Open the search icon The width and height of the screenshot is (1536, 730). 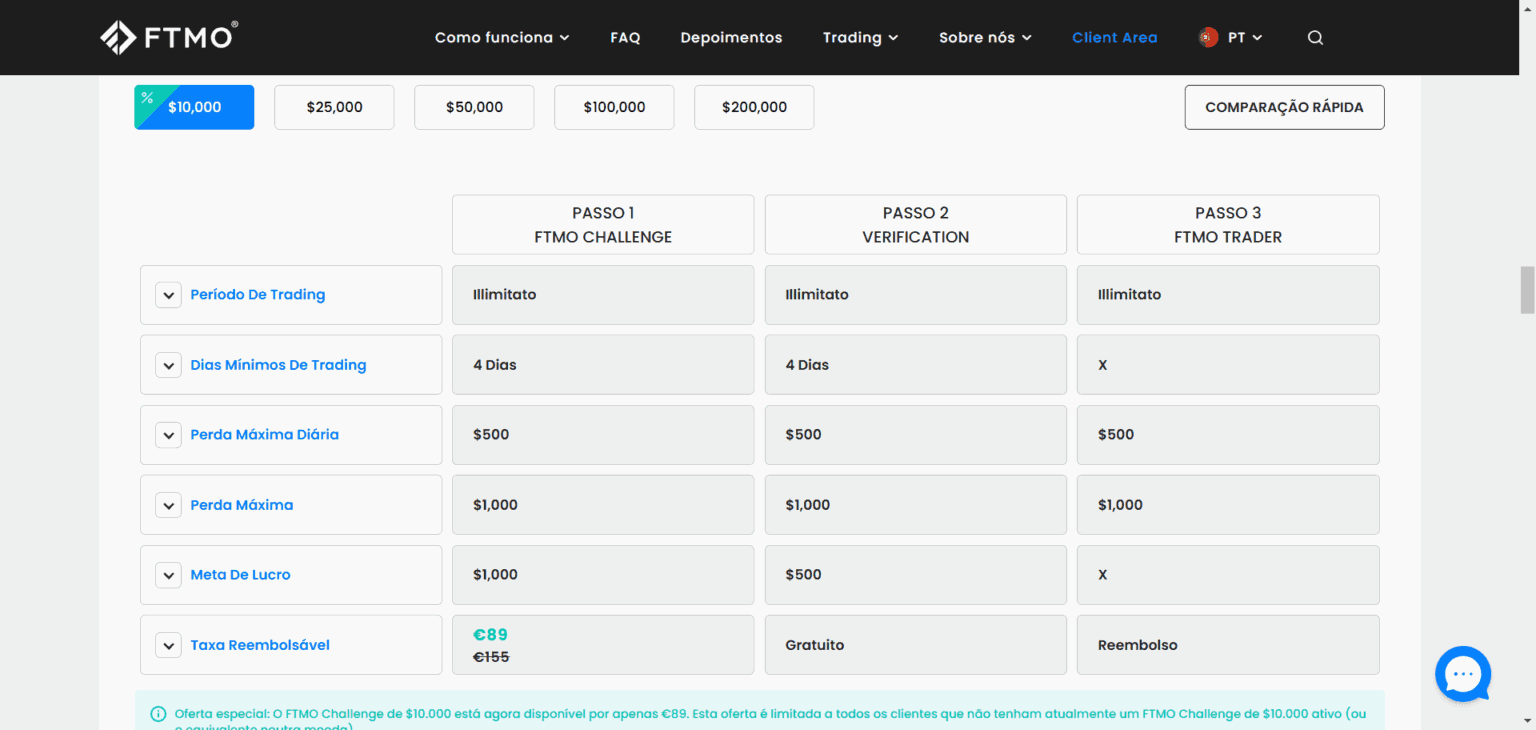pyautogui.click(x=1314, y=37)
